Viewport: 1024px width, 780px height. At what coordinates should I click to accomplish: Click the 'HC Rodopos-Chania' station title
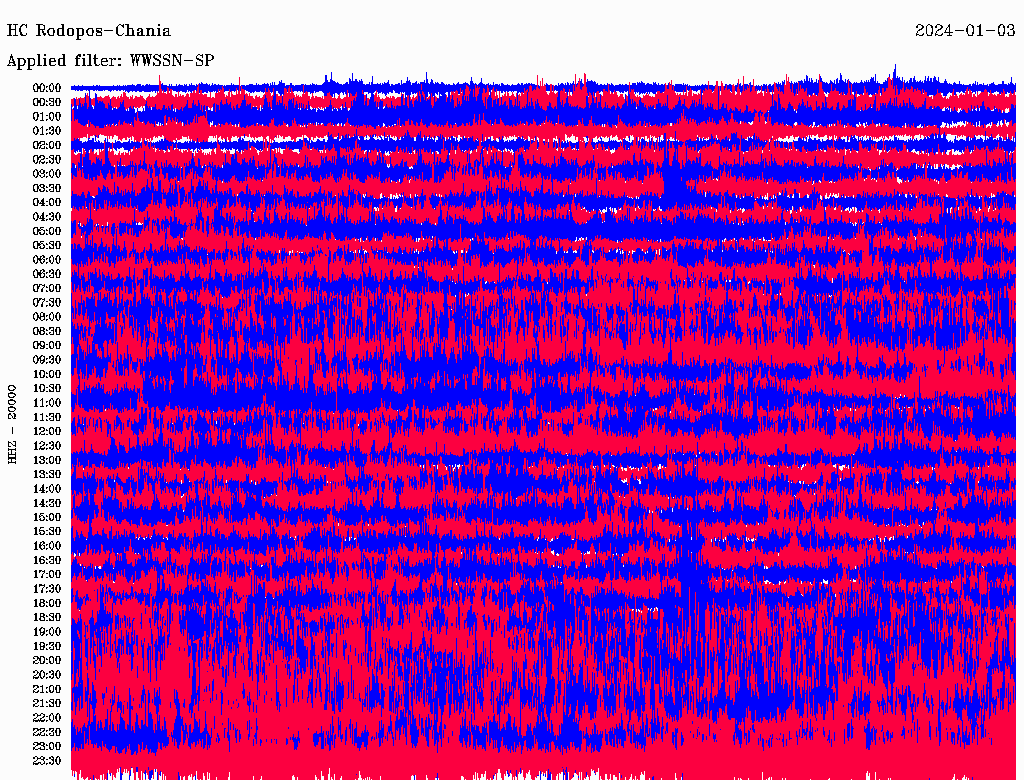[89, 31]
